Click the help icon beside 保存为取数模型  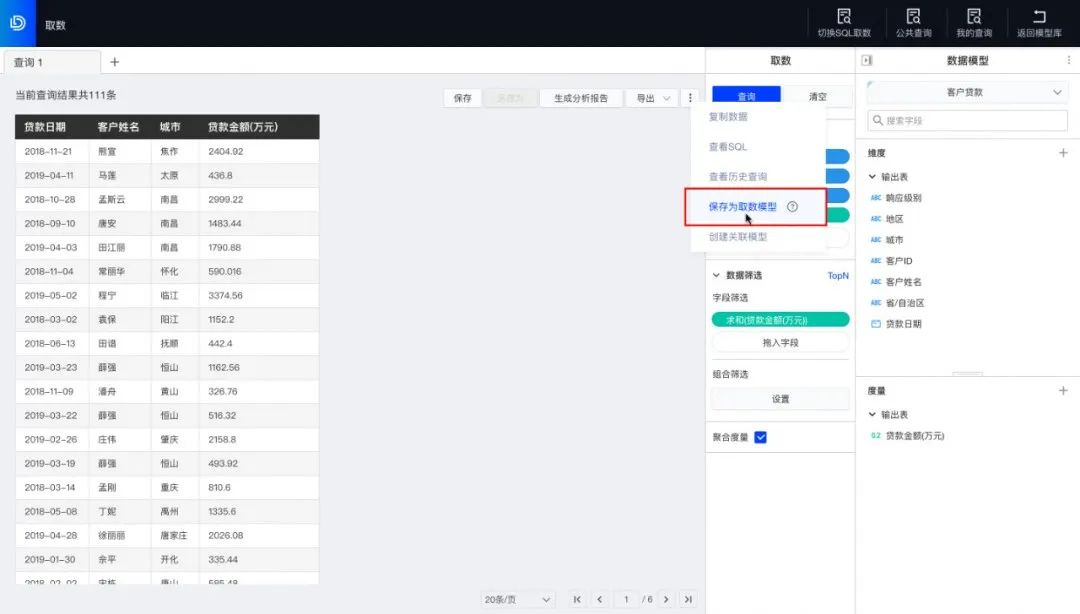(x=792, y=207)
